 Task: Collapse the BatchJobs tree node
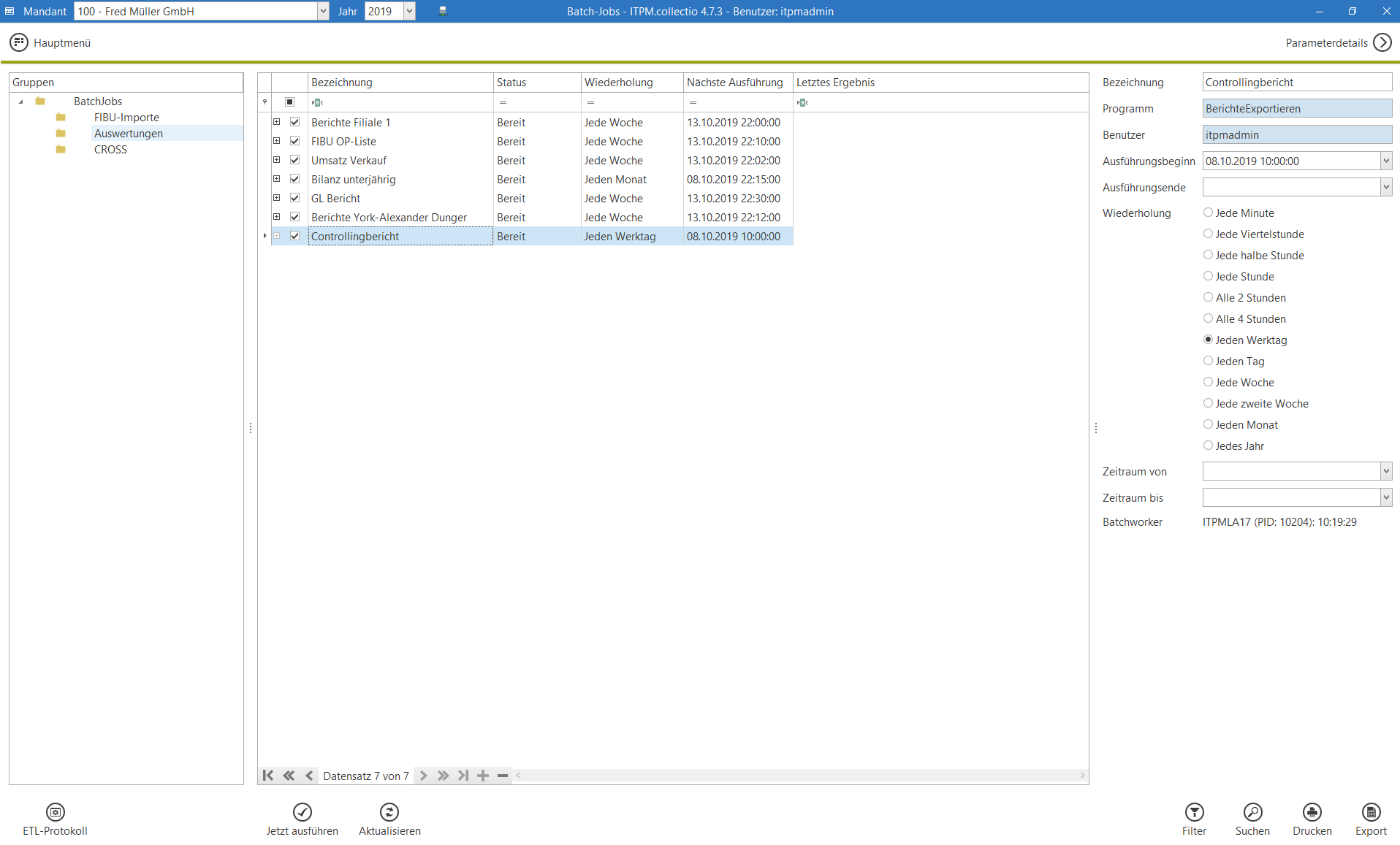21,102
